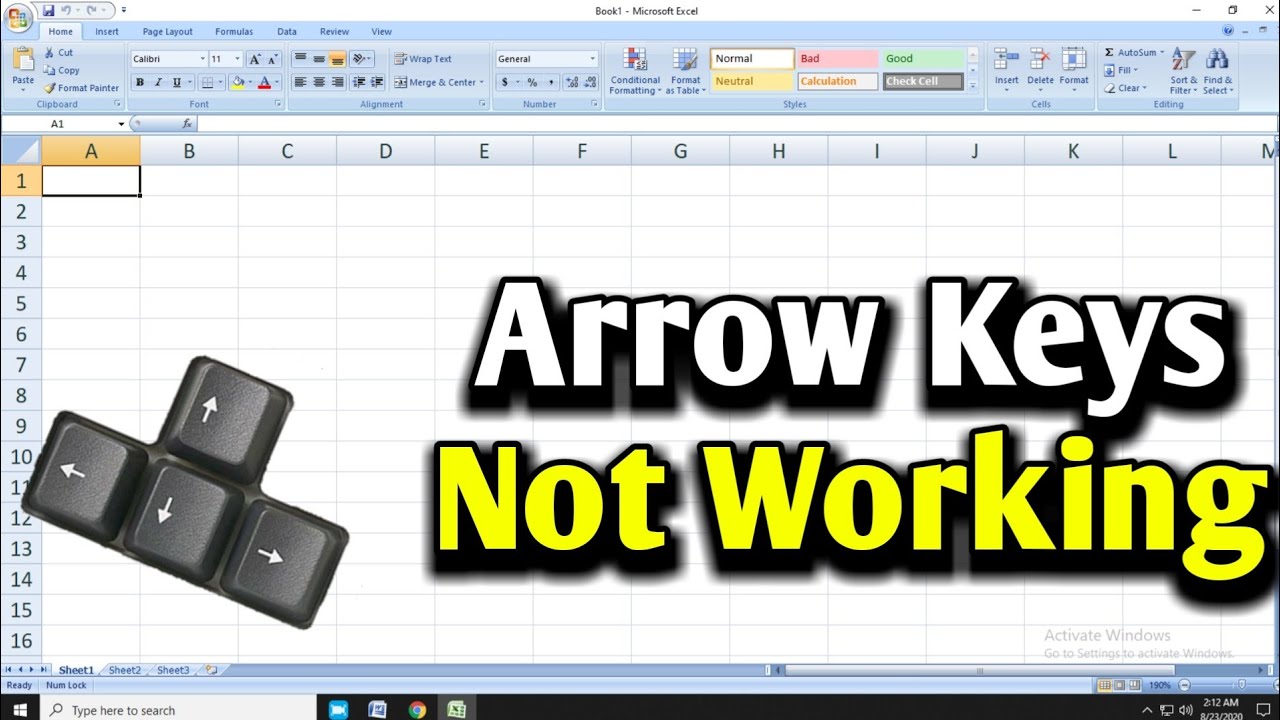
Task: Open Conditional Formatting menu
Action: [635, 71]
